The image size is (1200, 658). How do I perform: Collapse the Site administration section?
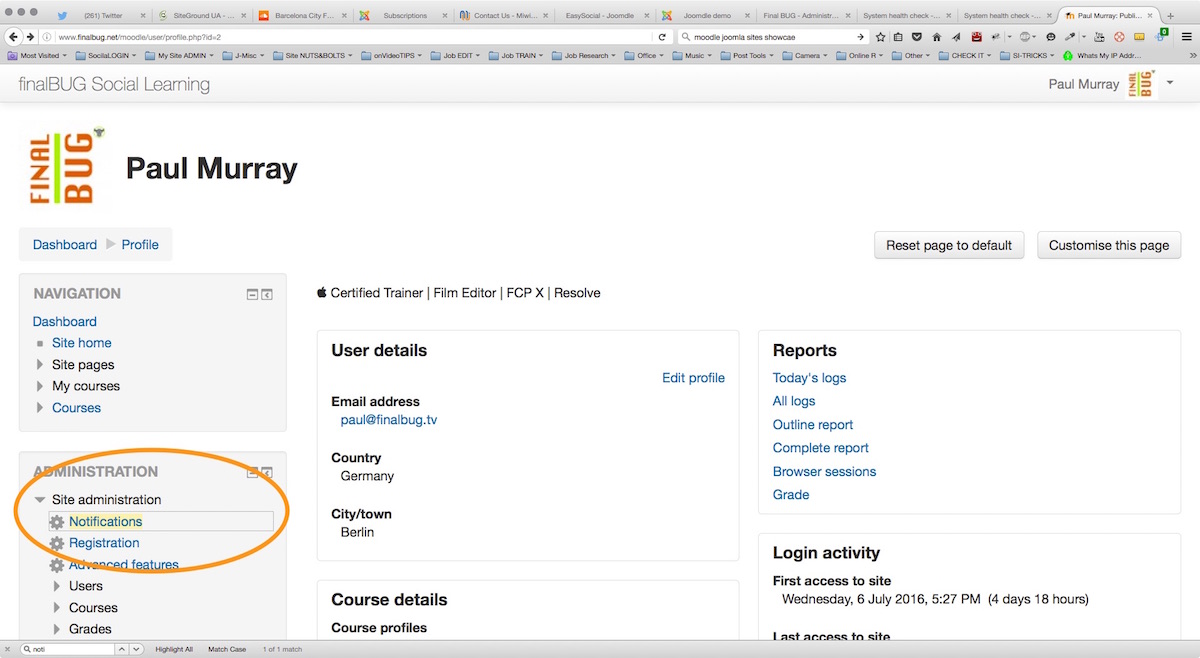pos(40,500)
